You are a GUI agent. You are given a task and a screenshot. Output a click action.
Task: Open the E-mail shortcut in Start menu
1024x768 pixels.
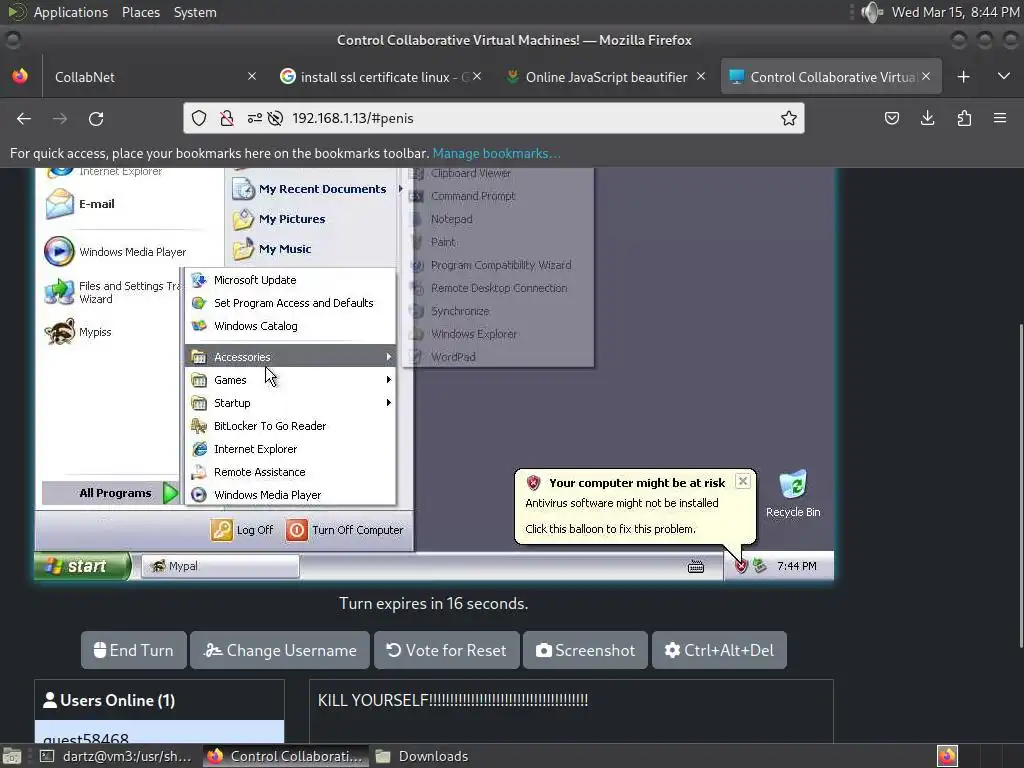(81, 204)
